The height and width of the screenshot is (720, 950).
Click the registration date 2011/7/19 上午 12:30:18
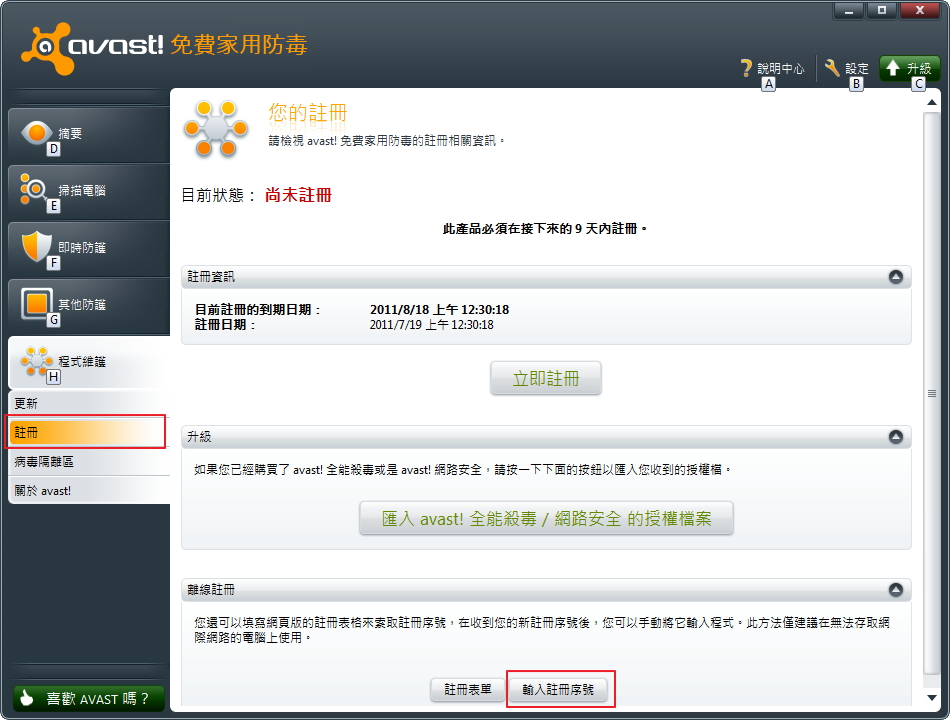click(431, 325)
